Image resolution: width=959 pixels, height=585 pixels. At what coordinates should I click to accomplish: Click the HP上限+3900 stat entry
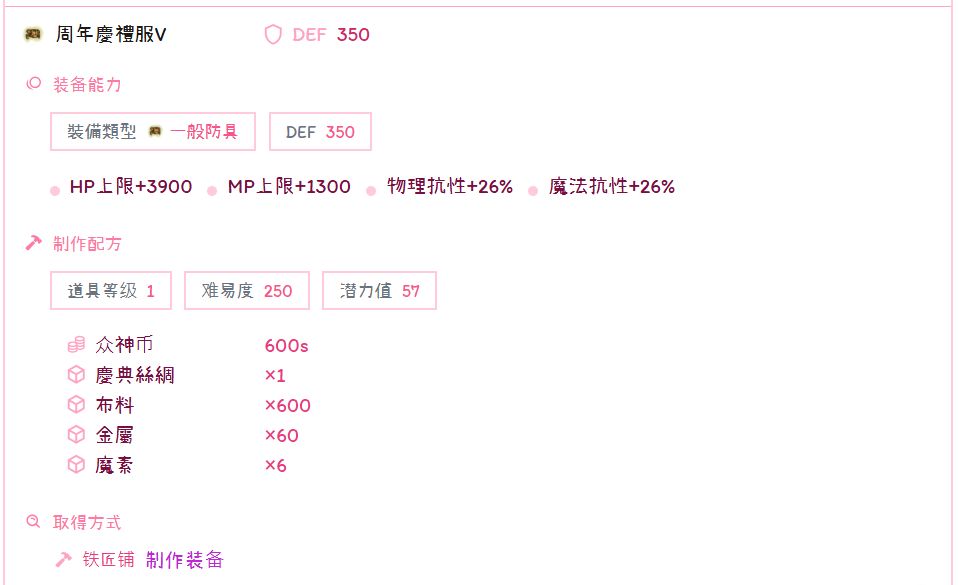(130, 187)
